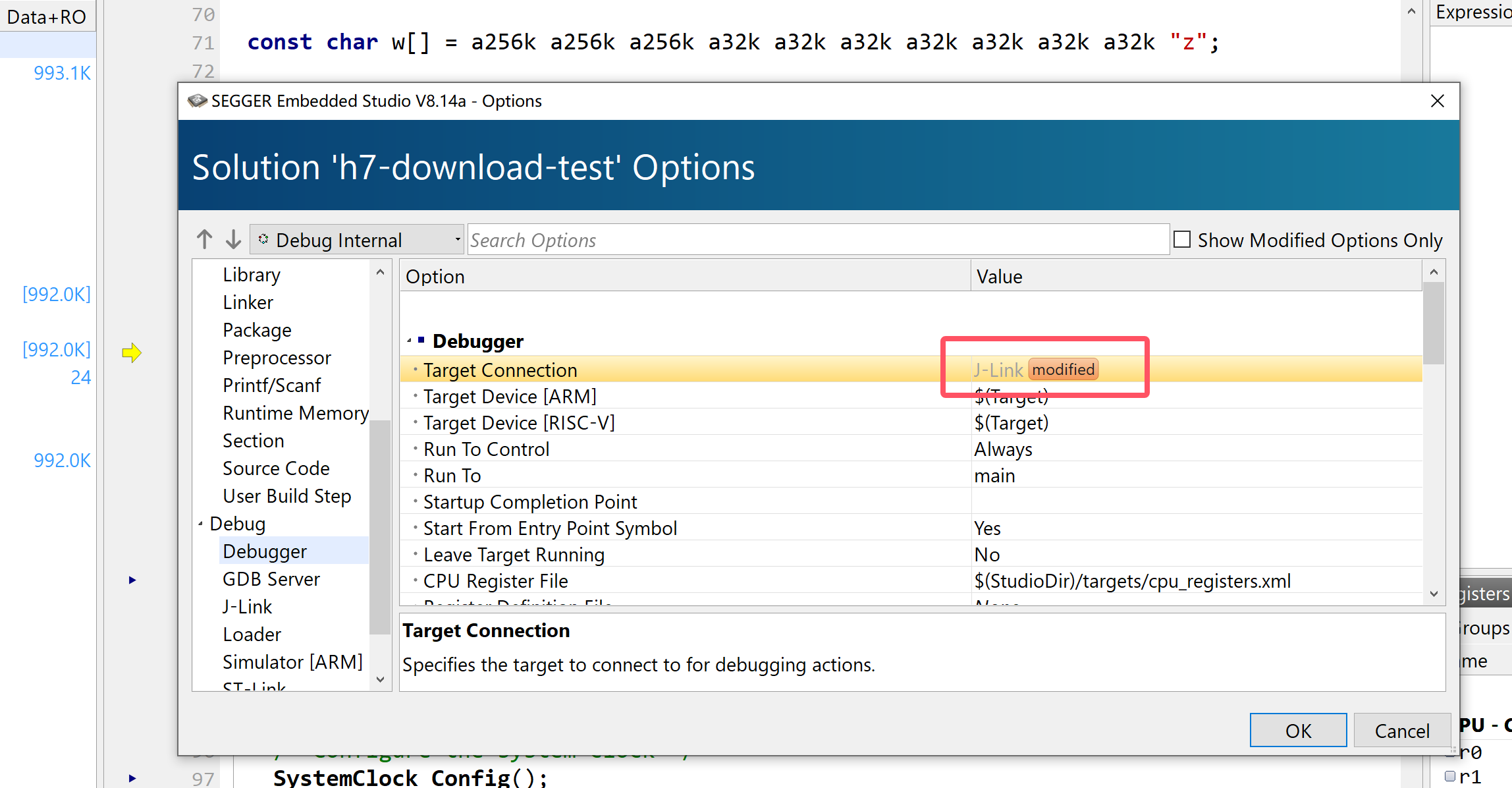
Task: Enable Show Modified Options Only
Action: 1182,240
